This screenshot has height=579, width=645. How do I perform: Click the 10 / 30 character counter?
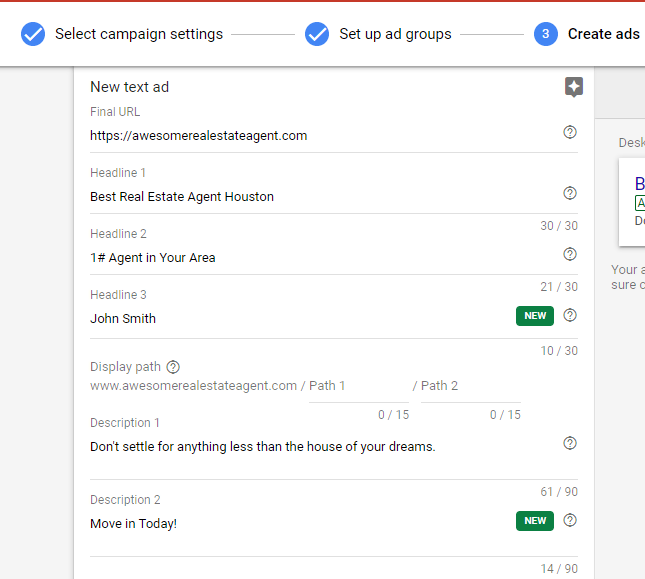tap(559, 351)
